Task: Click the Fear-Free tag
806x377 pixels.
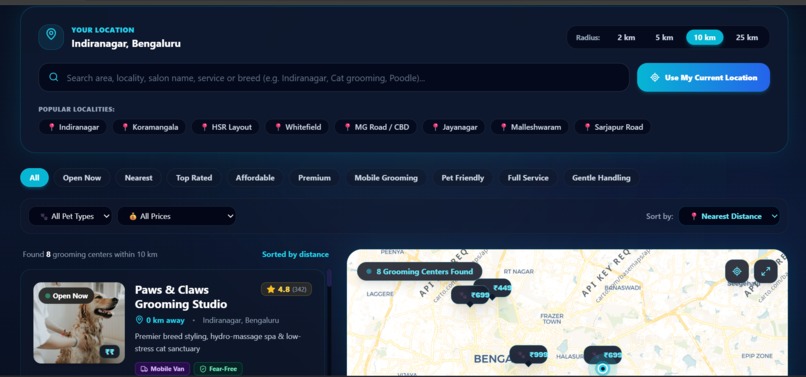Action: [218, 369]
